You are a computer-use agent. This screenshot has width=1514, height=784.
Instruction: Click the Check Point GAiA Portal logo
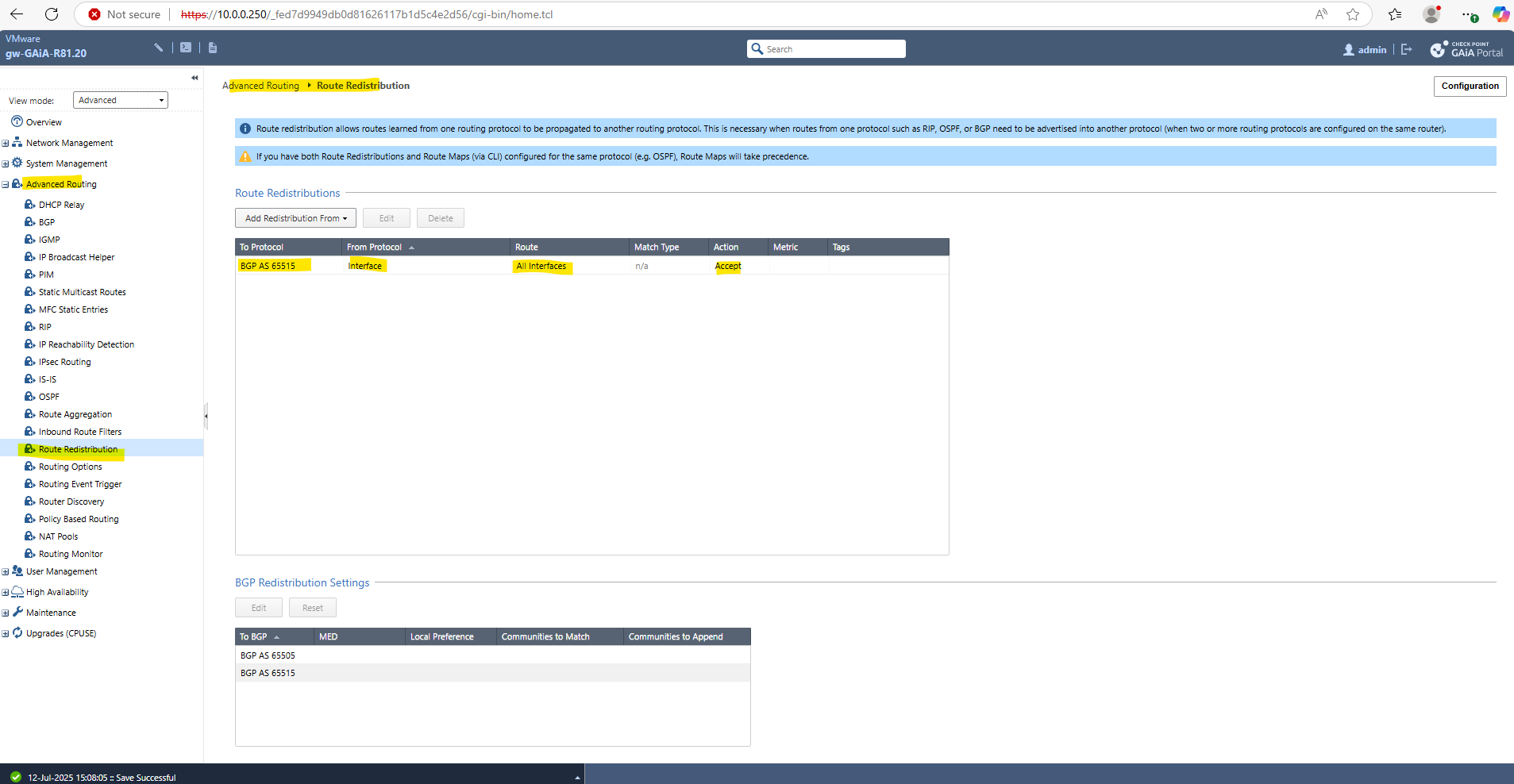pos(1467,49)
